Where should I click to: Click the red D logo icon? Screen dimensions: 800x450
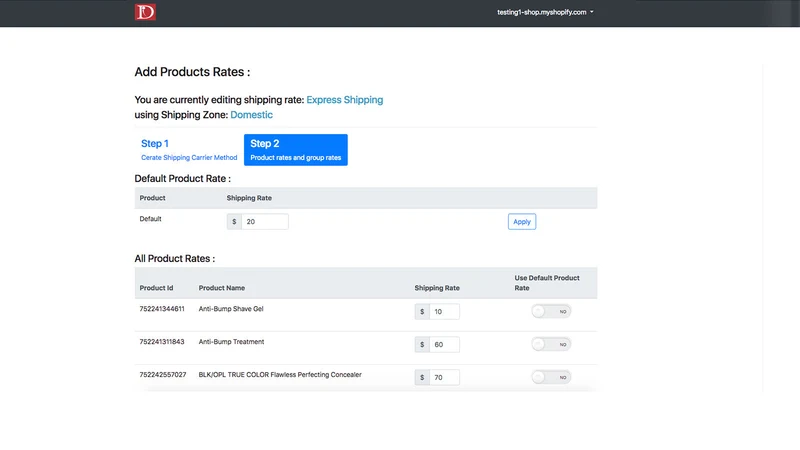(145, 12)
